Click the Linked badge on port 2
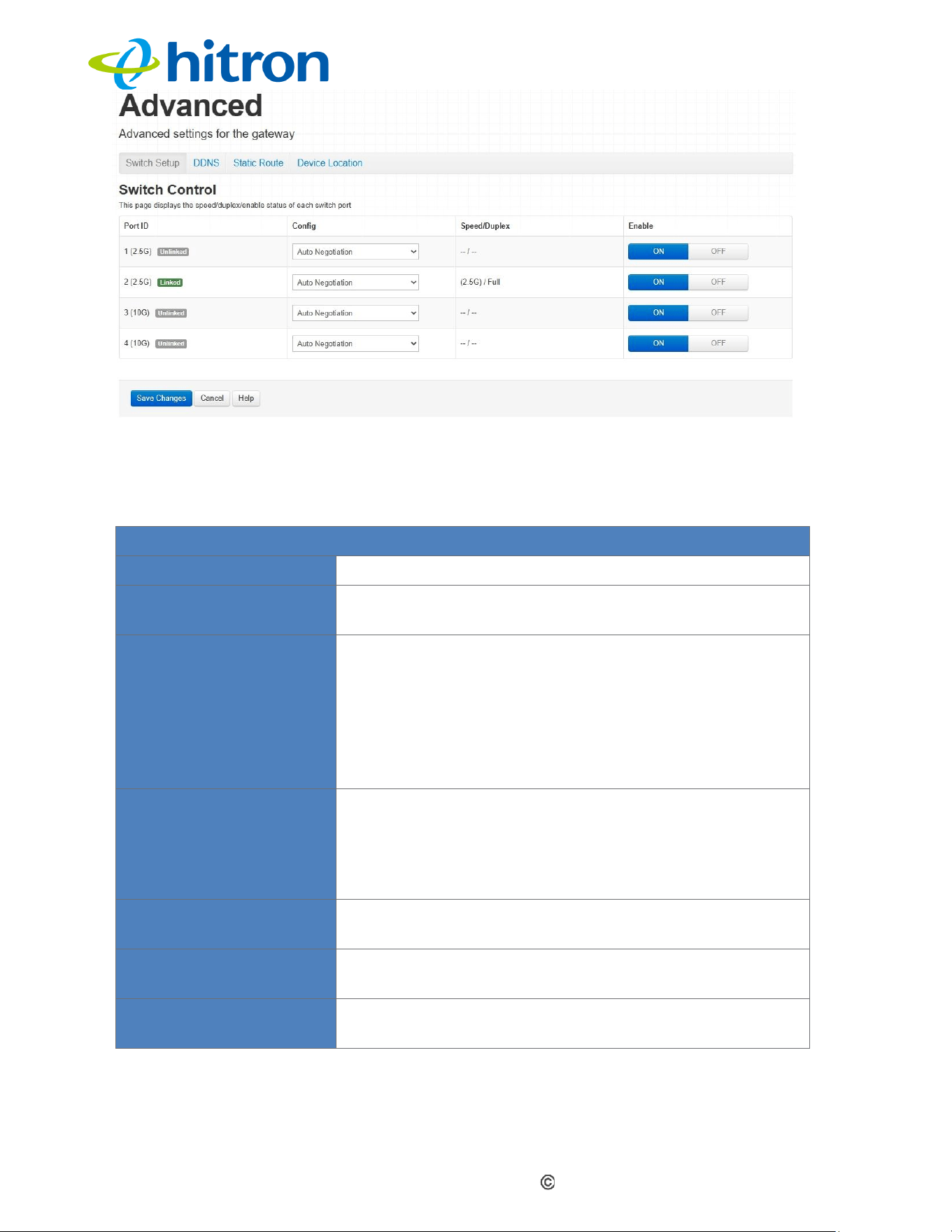Viewport: 952px width, 1232px height. (x=170, y=283)
